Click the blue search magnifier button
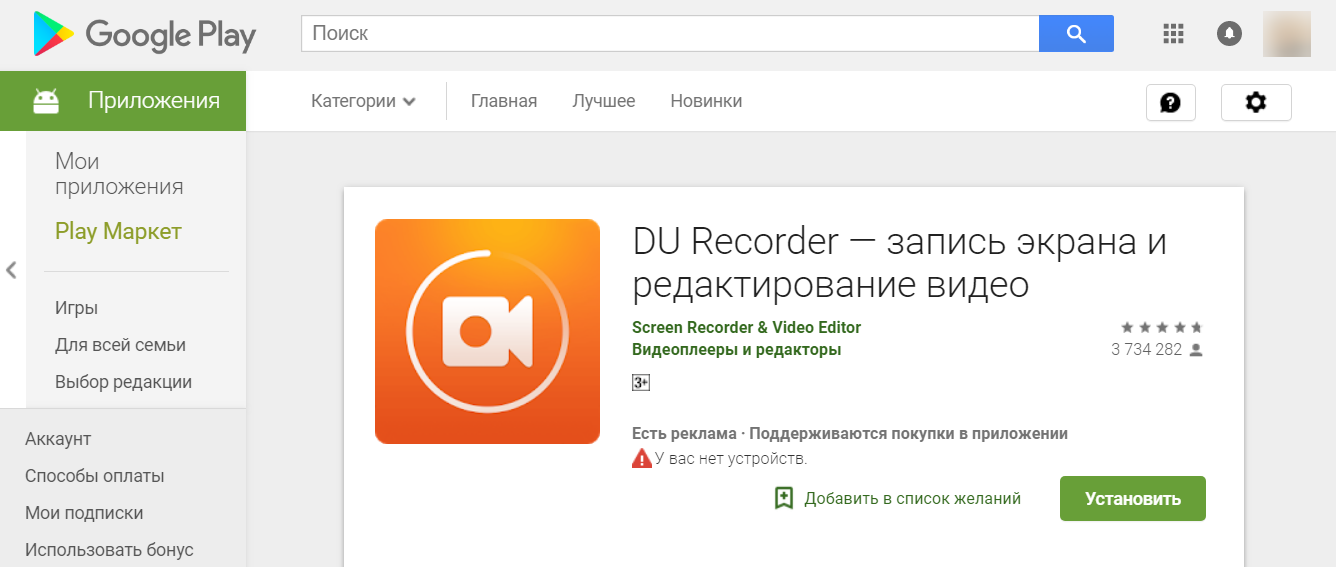 click(x=1076, y=34)
